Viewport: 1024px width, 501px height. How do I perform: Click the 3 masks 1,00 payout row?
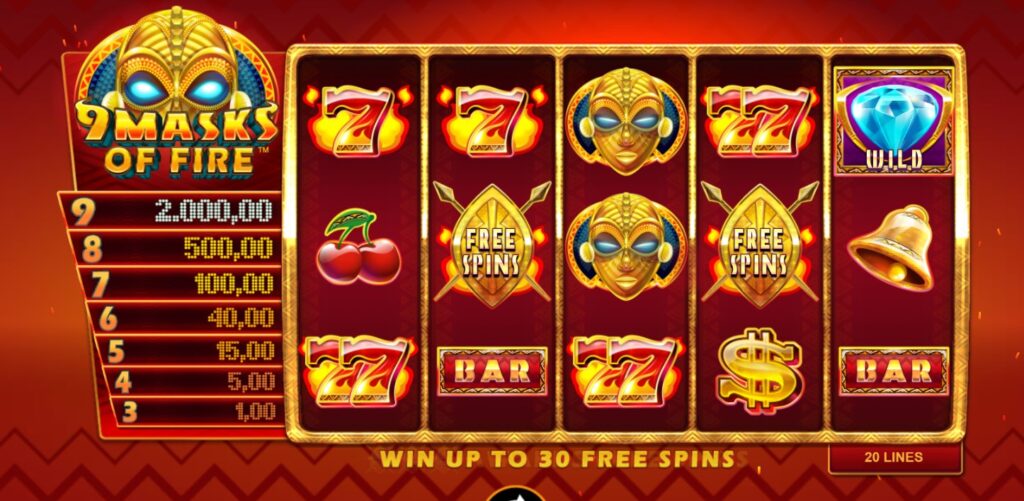[197, 412]
